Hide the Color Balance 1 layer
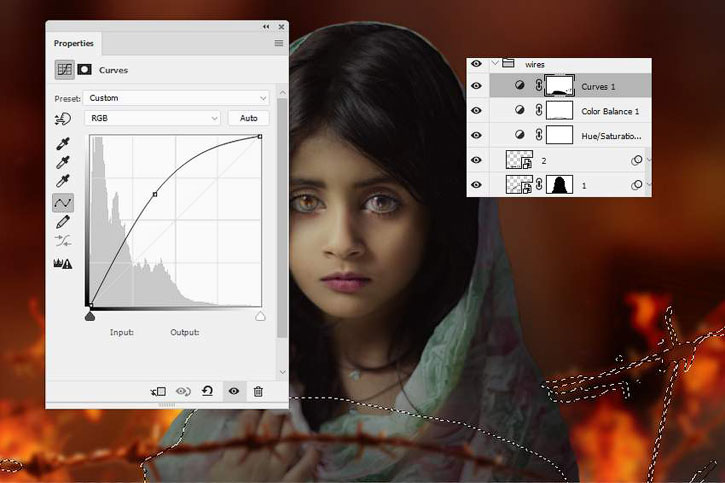The image size is (725, 483). click(x=476, y=110)
